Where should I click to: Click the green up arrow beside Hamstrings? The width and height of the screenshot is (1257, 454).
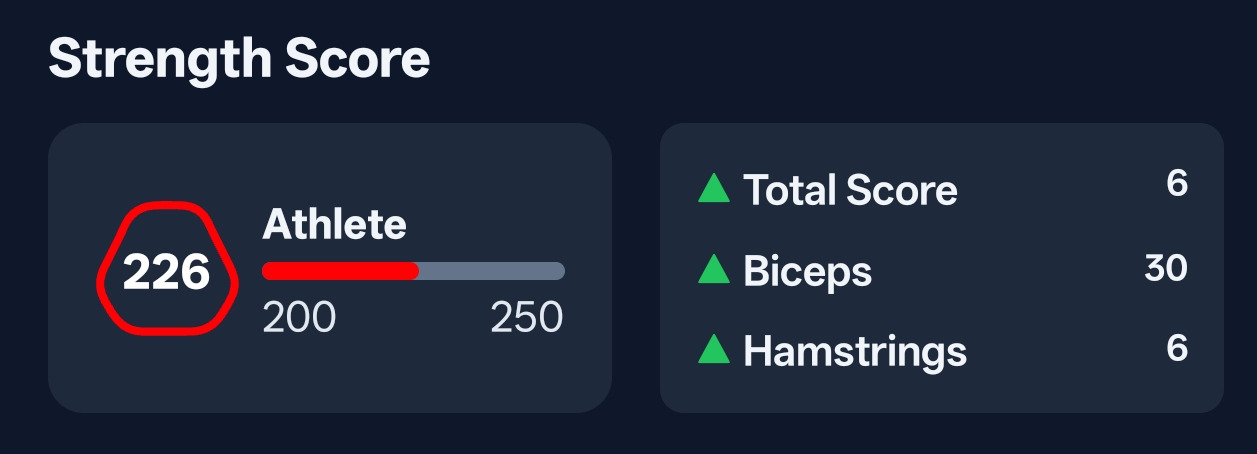pyautogui.click(x=714, y=349)
